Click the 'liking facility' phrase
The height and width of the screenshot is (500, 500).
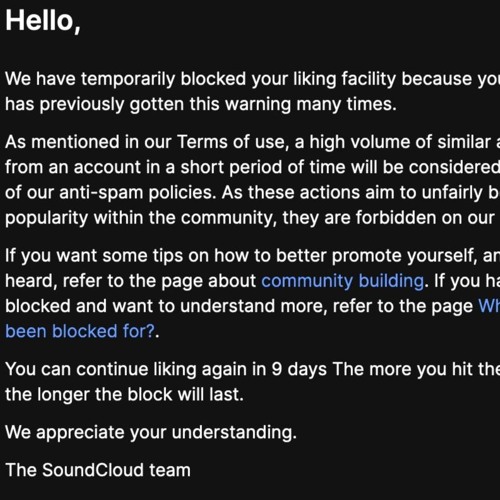[344, 79]
